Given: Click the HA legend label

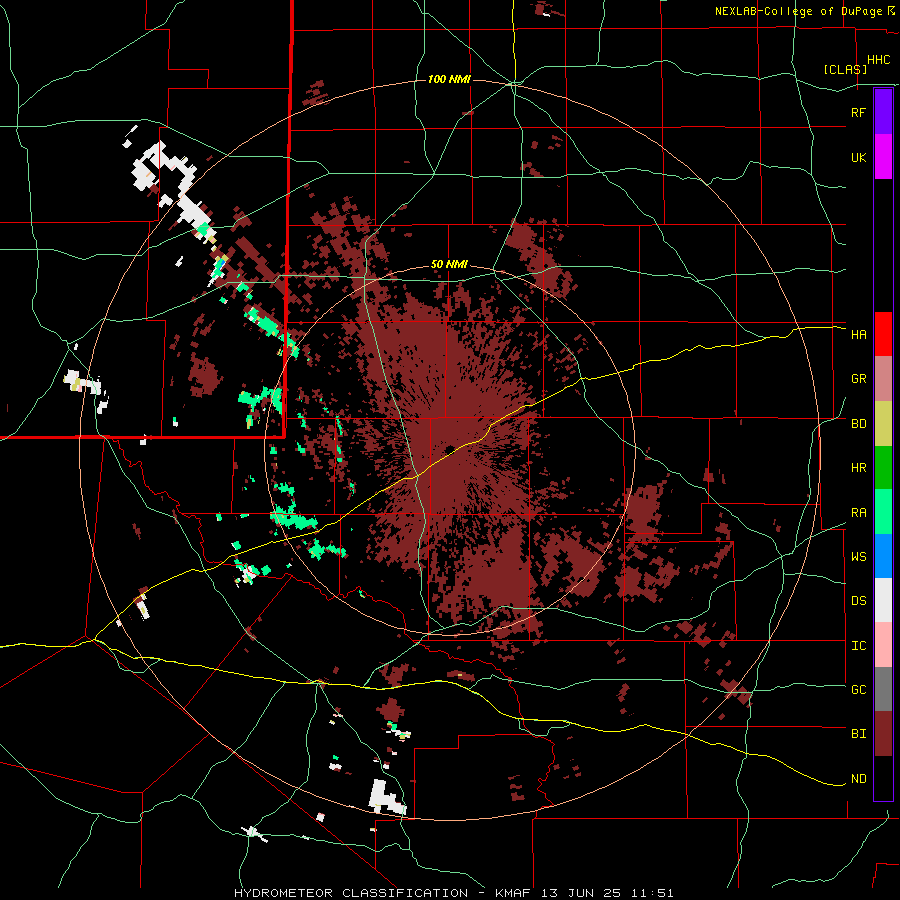Looking at the screenshot, I should point(858,335).
